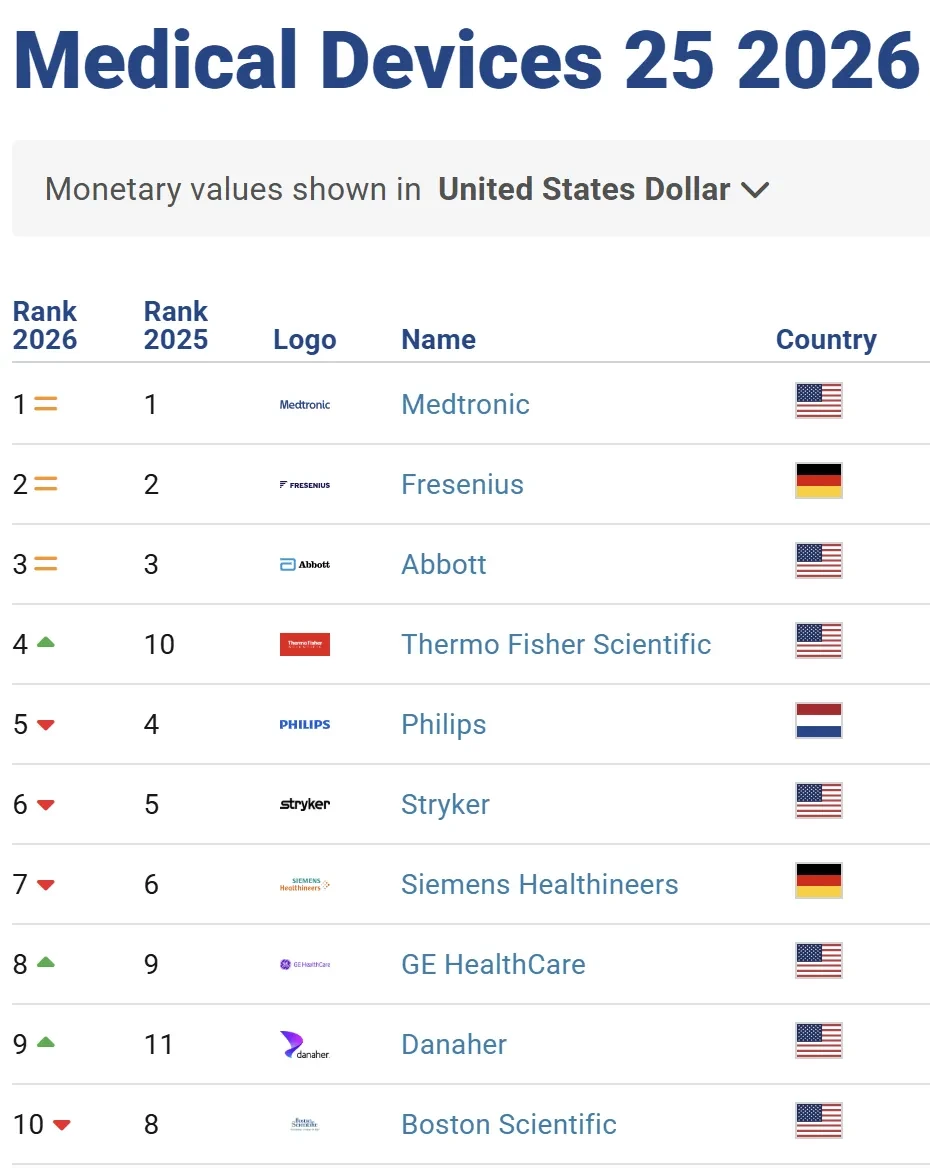Click the GE HealthCare logo
This screenshot has height=1168, width=930.
(305, 965)
